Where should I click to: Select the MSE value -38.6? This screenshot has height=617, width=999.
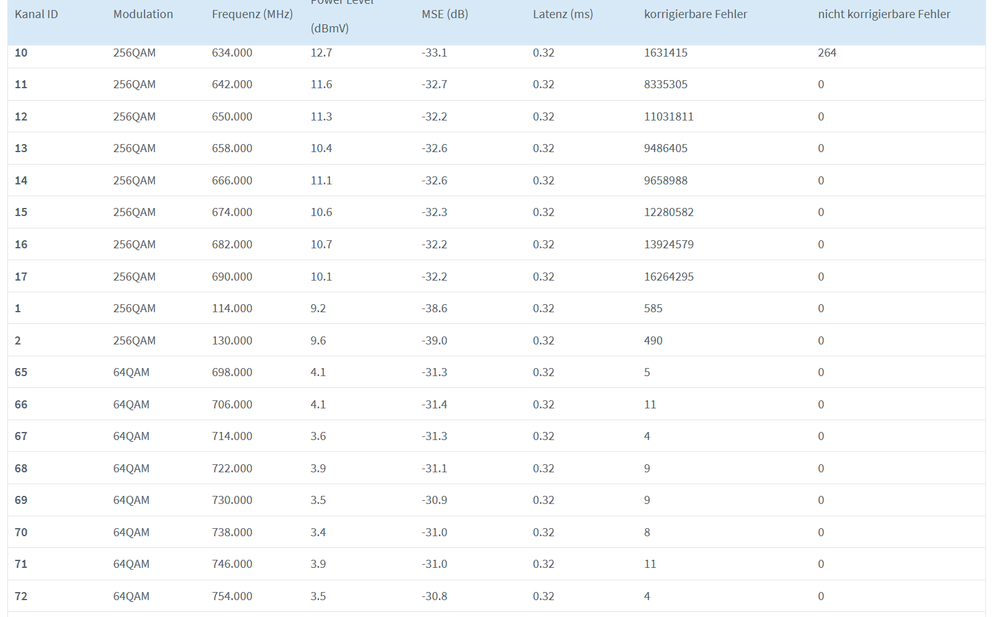pyautogui.click(x=434, y=309)
